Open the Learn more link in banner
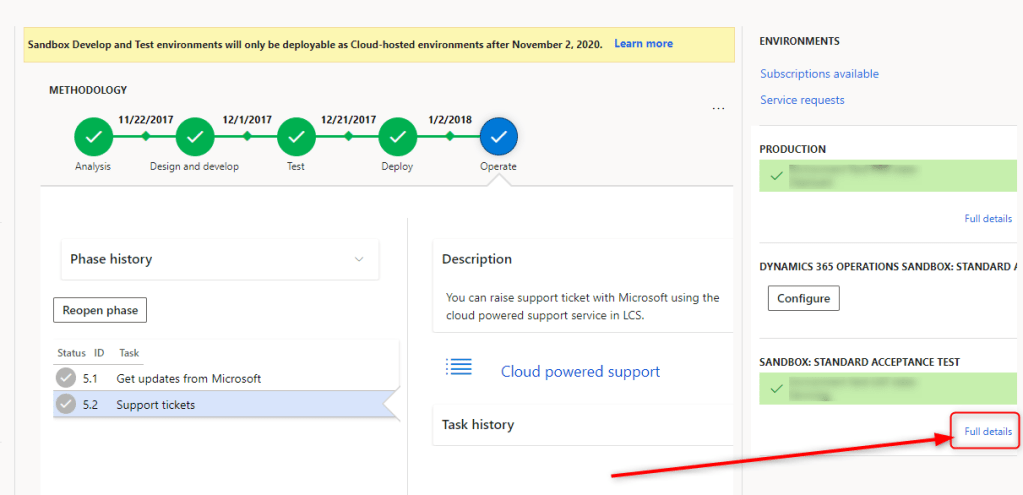This screenshot has width=1023, height=495. (643, 44)
